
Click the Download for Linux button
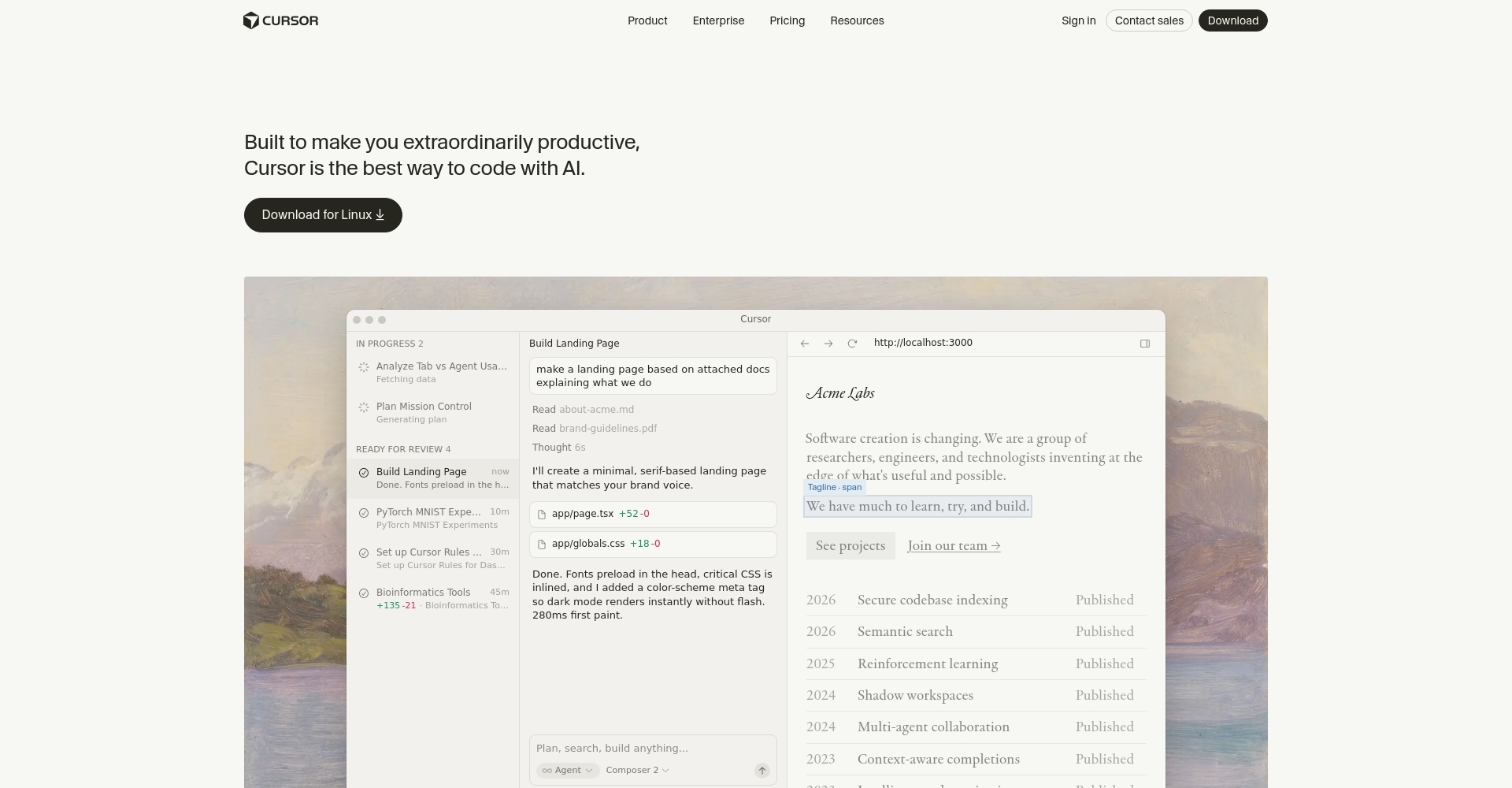[x=323, y=215]
